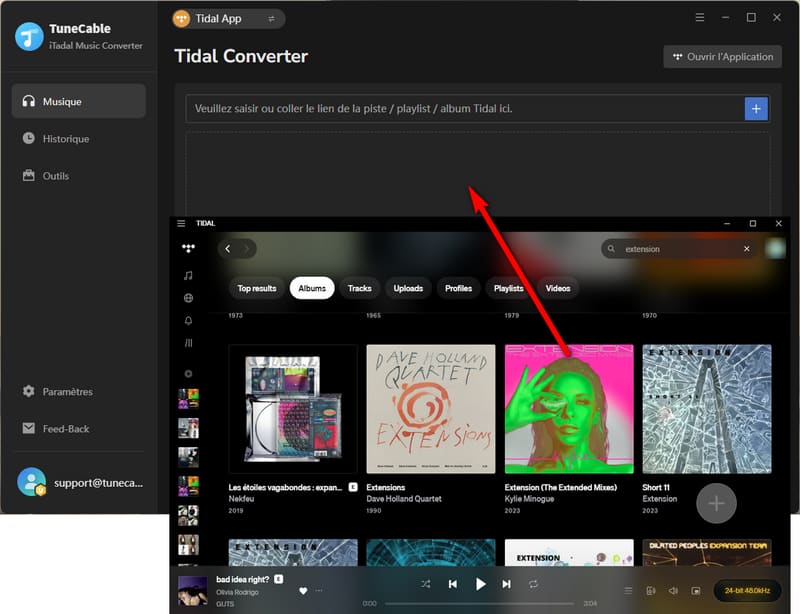
Task: Select the Playlists tab
Action: coord(509,288)
